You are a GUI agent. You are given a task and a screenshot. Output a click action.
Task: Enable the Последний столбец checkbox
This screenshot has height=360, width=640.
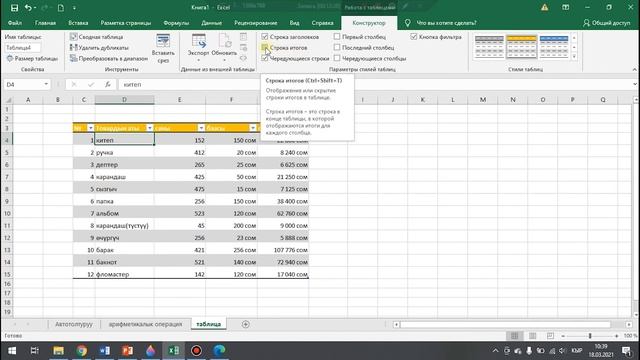[x=337, y=48]
